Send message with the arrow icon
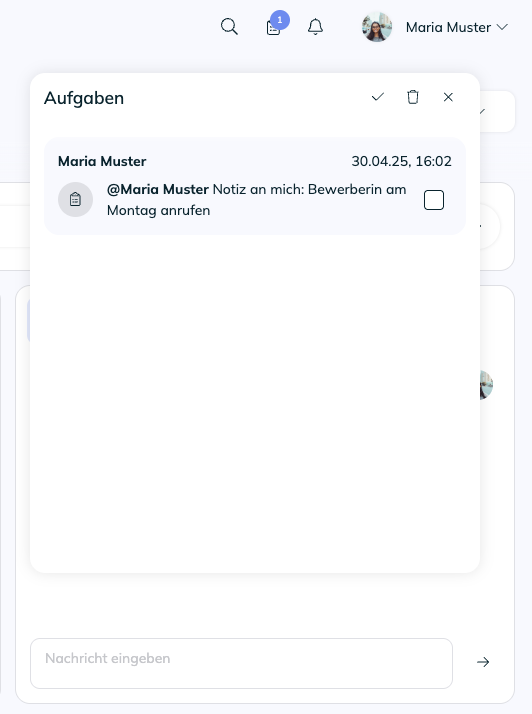Screen dimensions: 532x714 483,662
